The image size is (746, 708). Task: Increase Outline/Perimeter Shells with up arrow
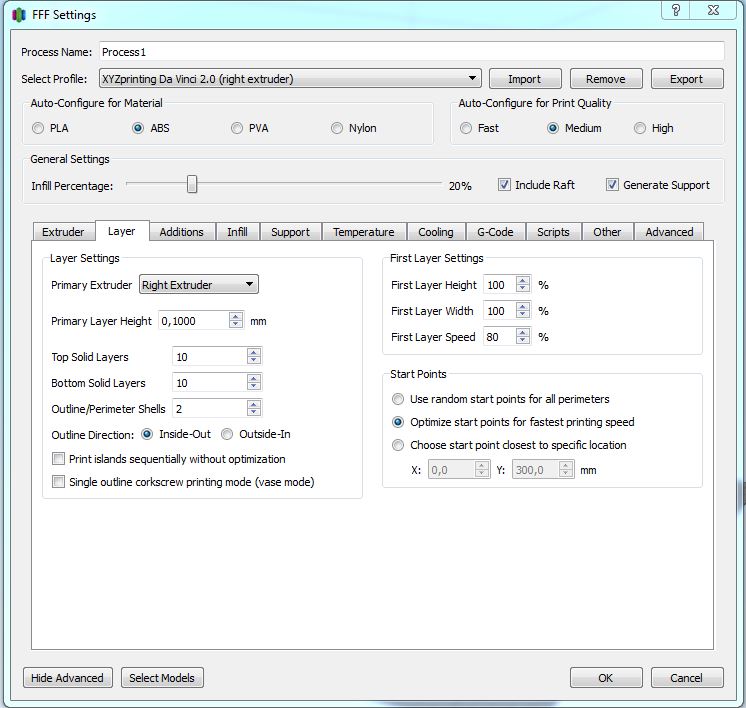[254, 404]
